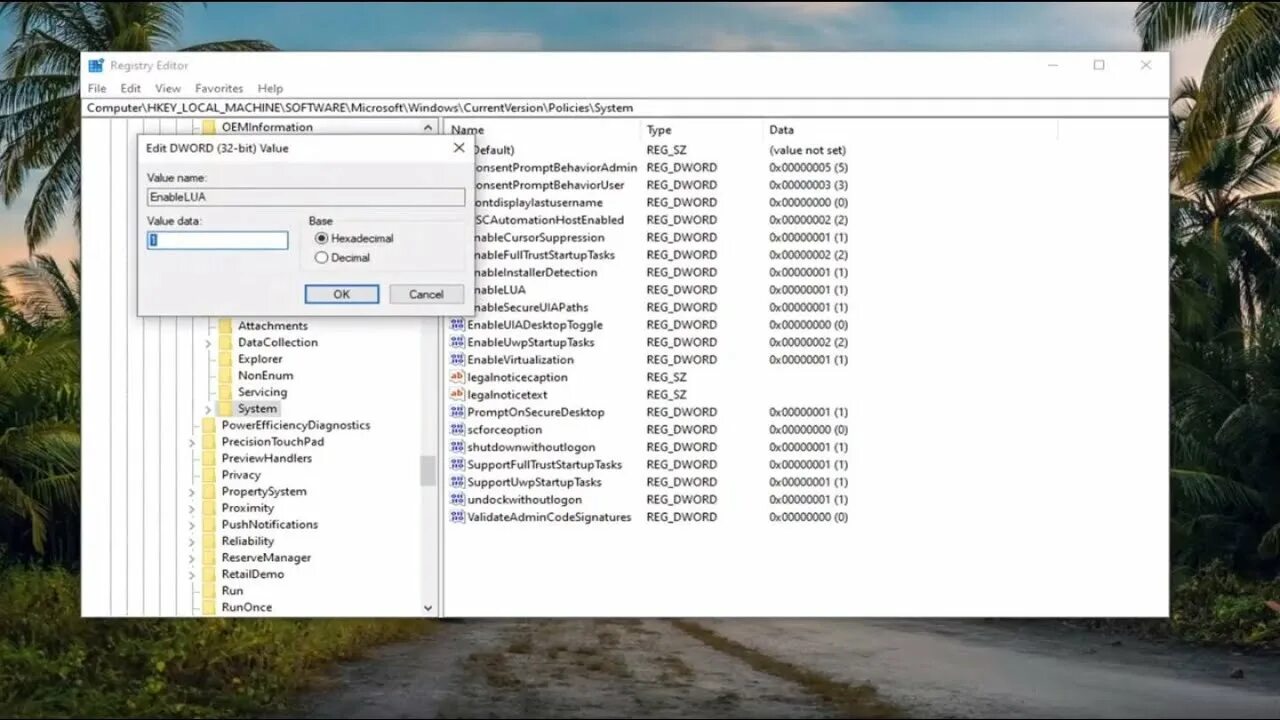Open the Edit menu
This screenshot has height=720, width=1280.
[131, 88]
